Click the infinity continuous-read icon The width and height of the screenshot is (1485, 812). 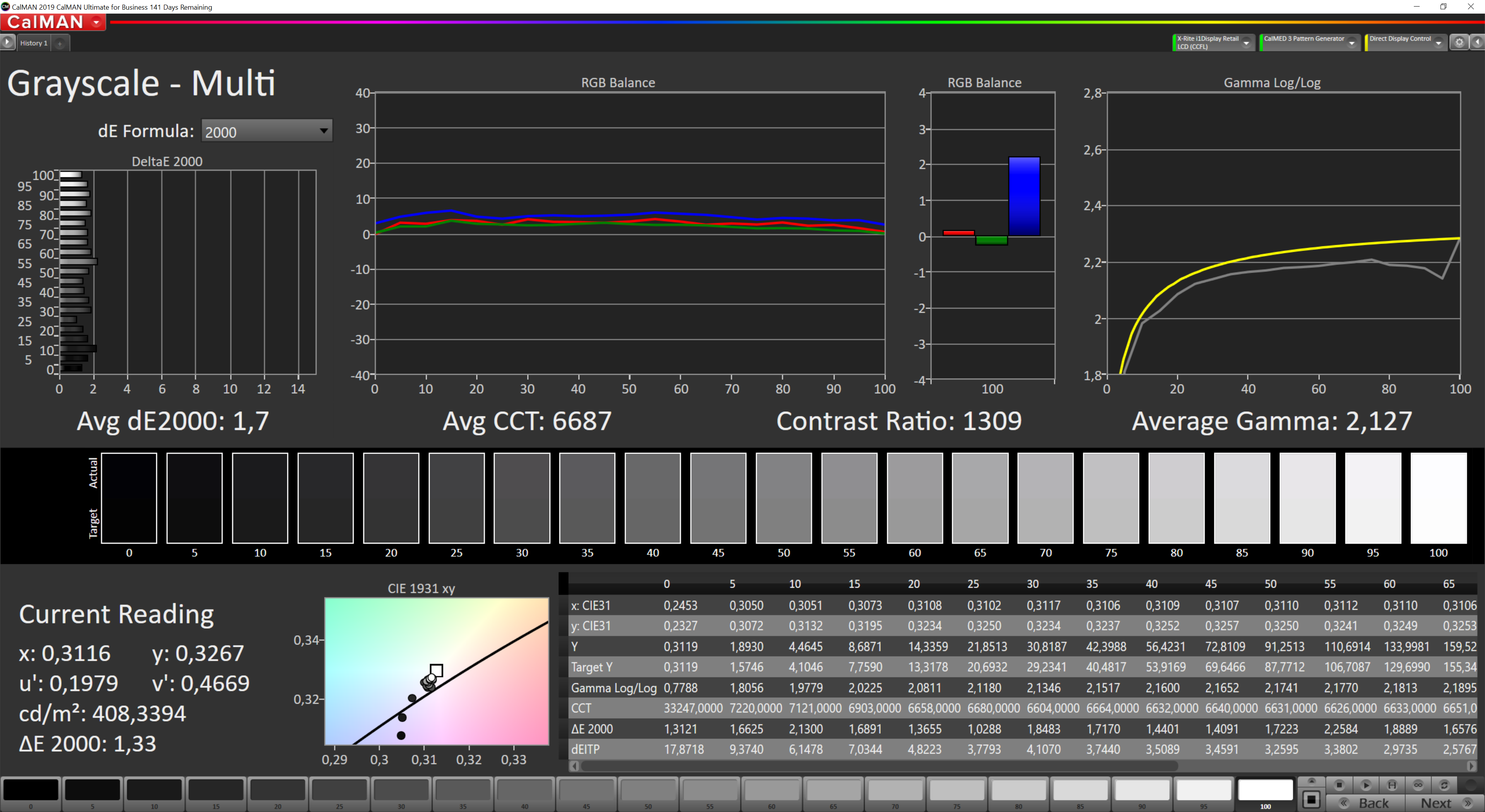tap(1418, 785)
